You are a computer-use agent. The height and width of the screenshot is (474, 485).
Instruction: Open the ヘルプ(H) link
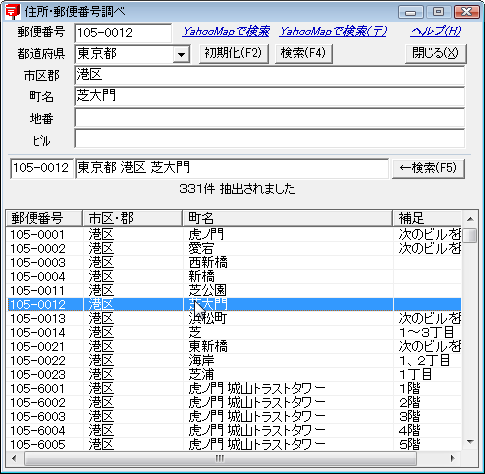(x=435, y=31)
